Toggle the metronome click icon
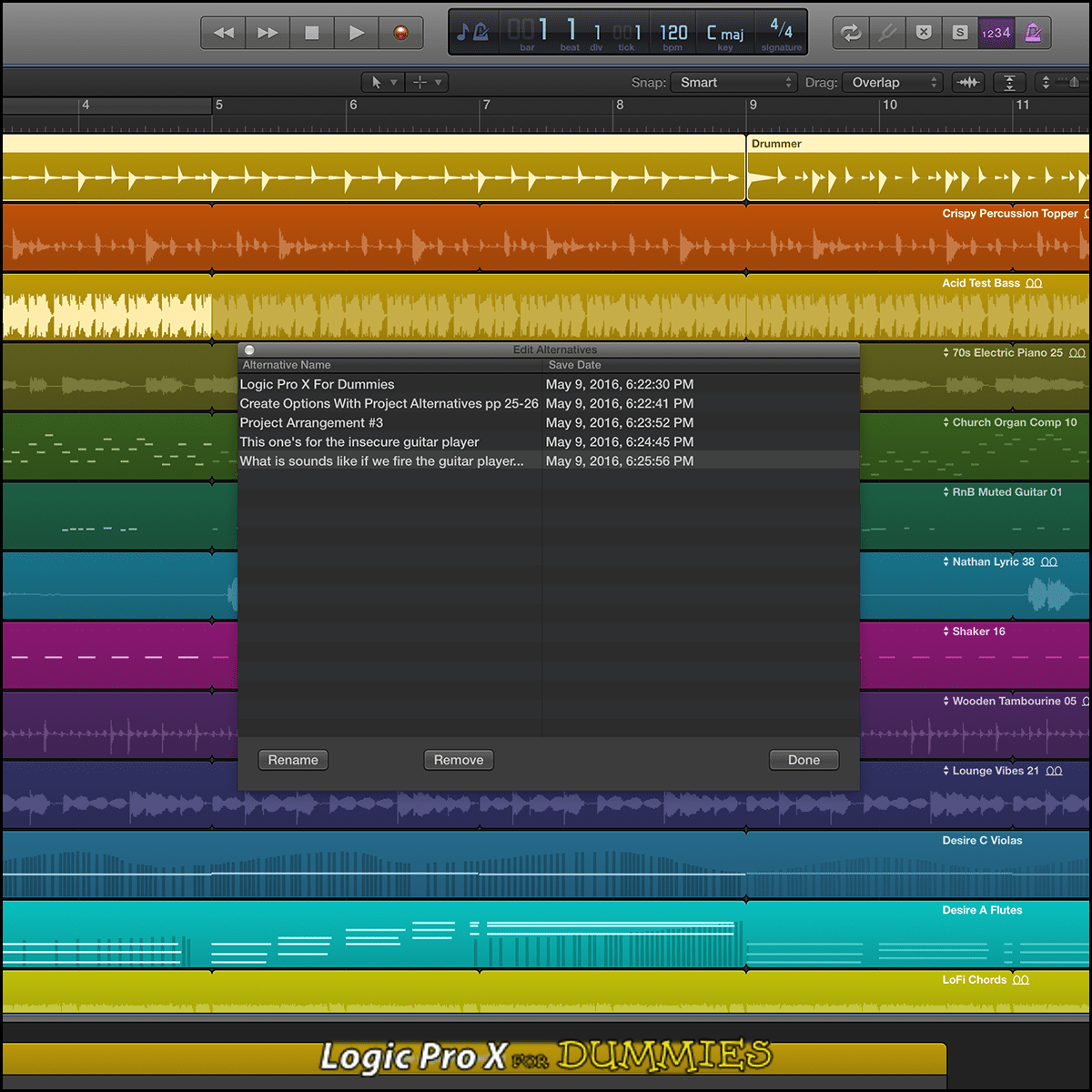Viewport: 1092px width, 1092px height. click(1033, 33)
